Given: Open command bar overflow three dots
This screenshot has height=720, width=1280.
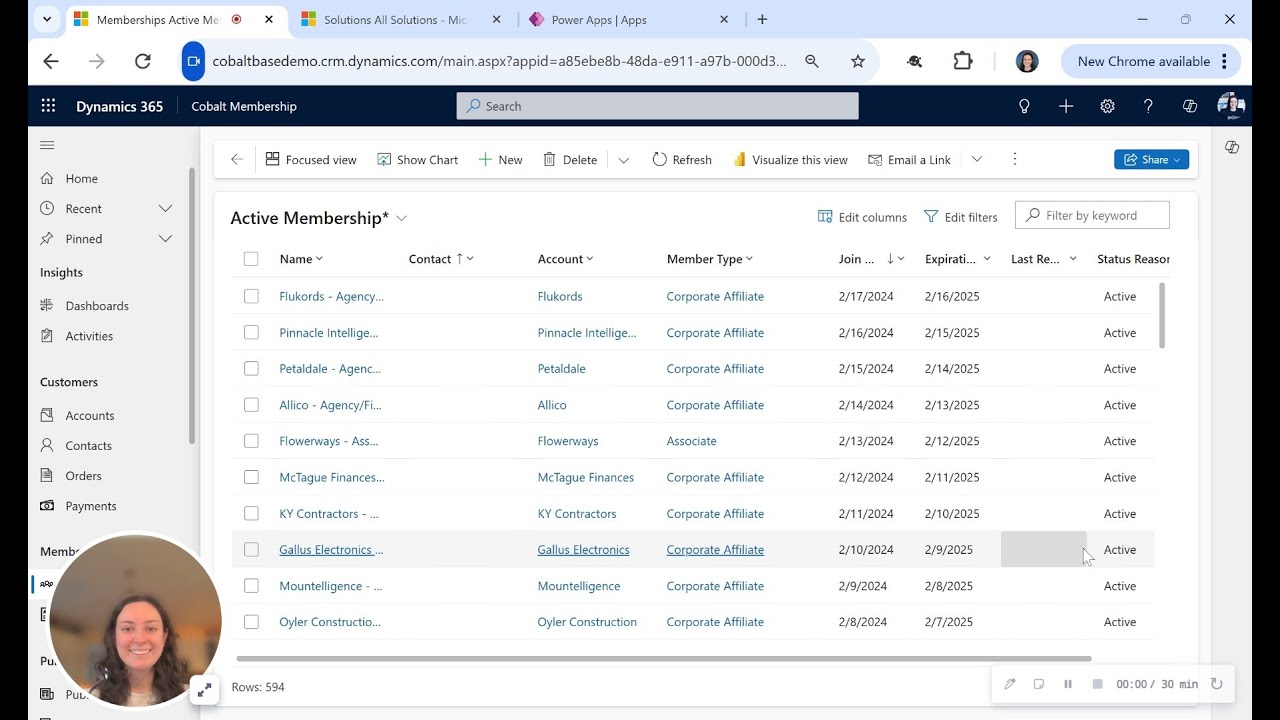Looking at the screenshot, I should point(1015,159).
